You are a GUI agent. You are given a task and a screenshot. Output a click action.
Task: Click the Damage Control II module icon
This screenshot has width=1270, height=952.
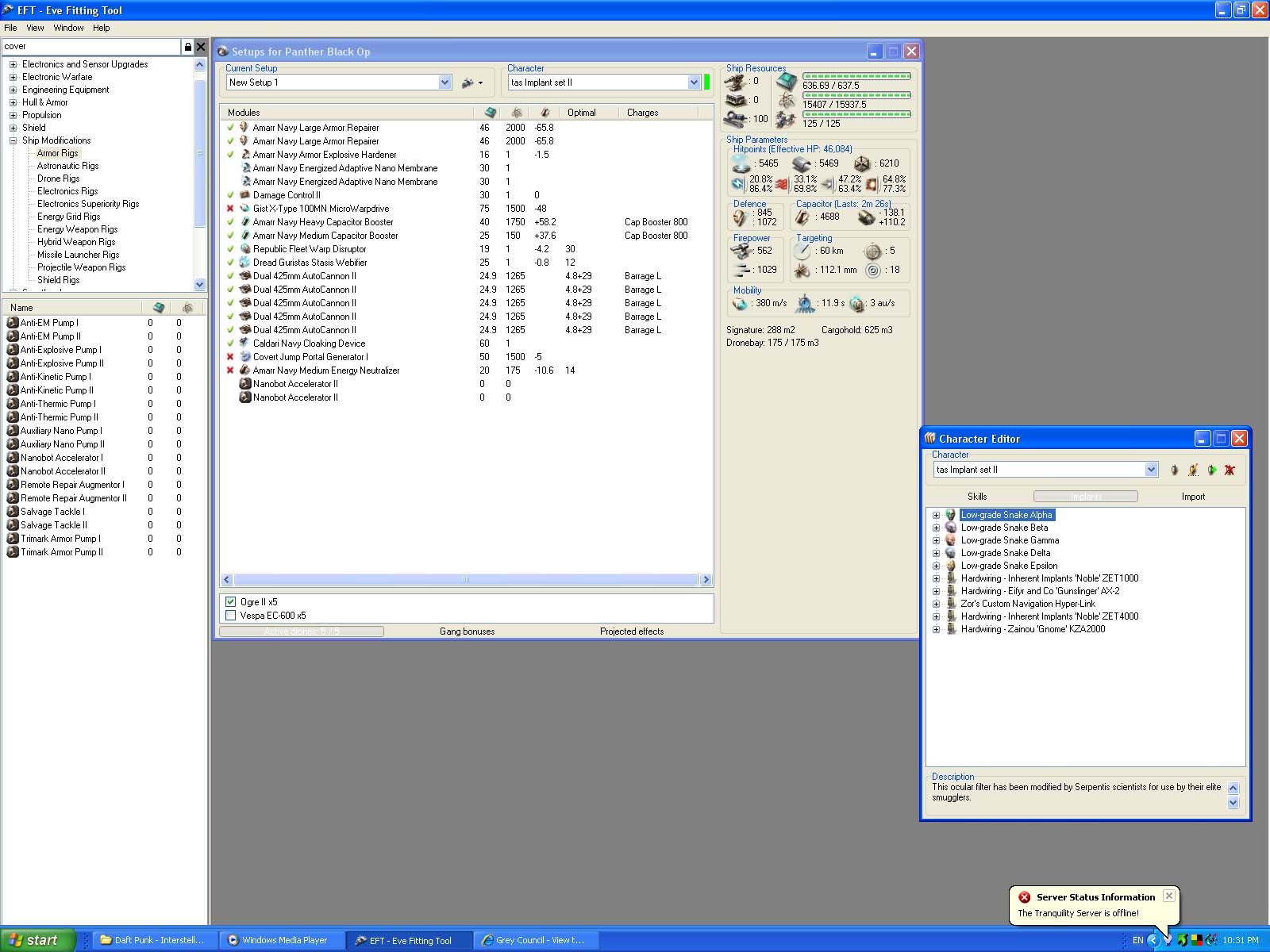(x=245, y=195)
